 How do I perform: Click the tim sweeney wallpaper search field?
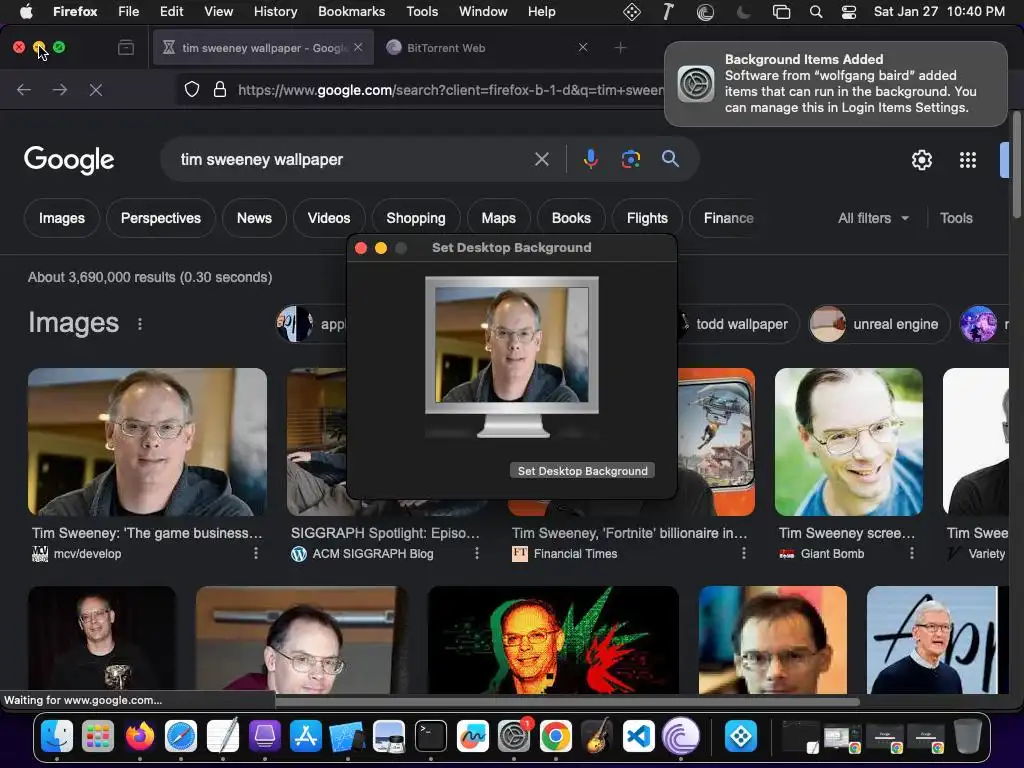click(x=353, y=159)
